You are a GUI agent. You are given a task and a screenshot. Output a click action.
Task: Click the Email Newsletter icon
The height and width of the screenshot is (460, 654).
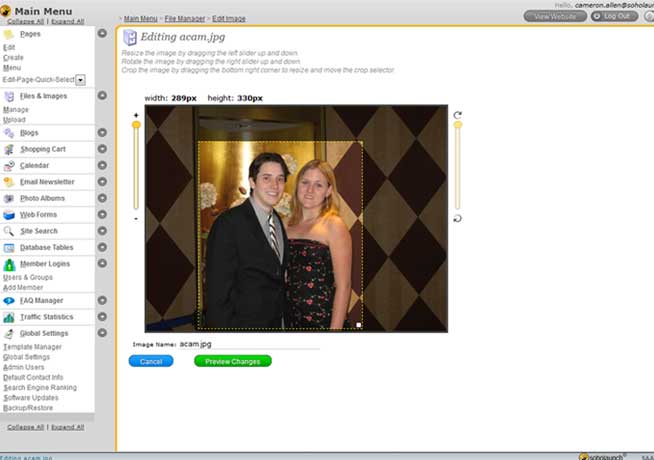tap(9, 182)
